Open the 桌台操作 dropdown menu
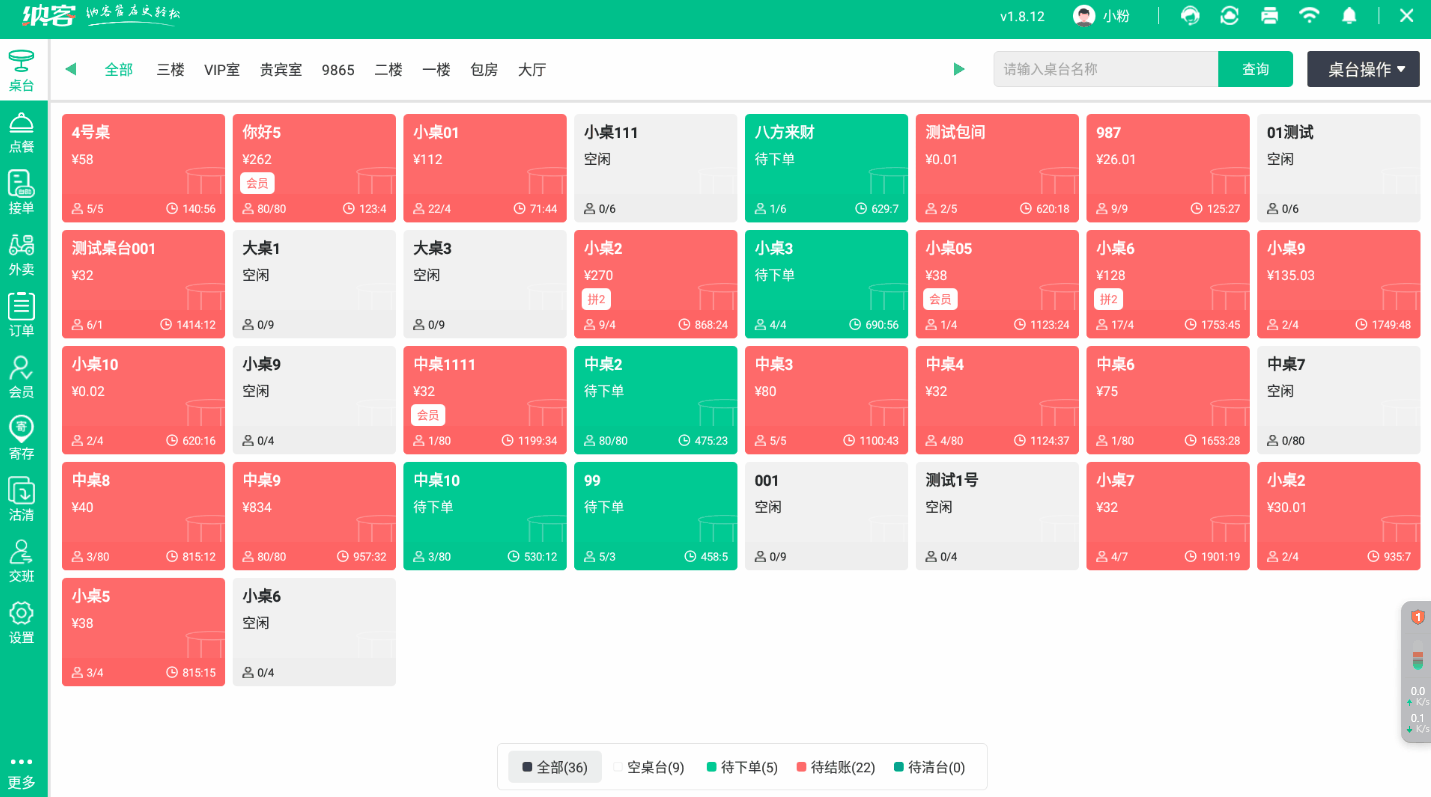The width and height of the screenshot is (1431, 797). tap(1363, 69)
